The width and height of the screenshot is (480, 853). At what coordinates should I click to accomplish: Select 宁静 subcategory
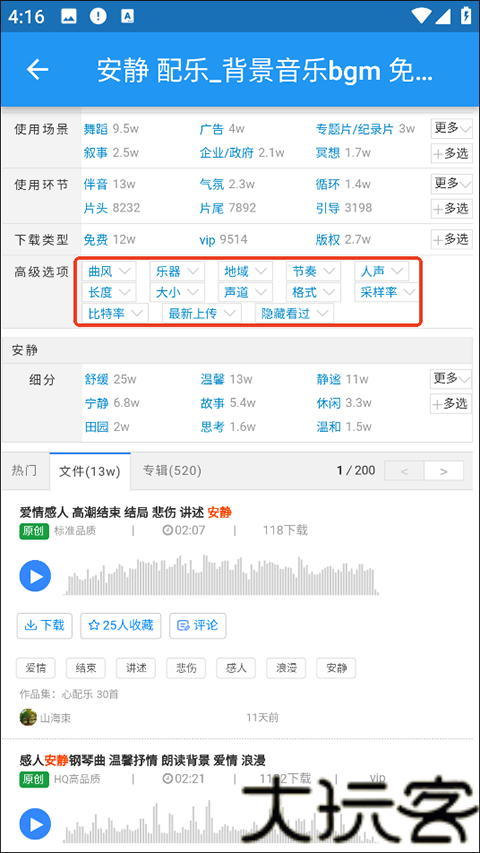(97, 403)
